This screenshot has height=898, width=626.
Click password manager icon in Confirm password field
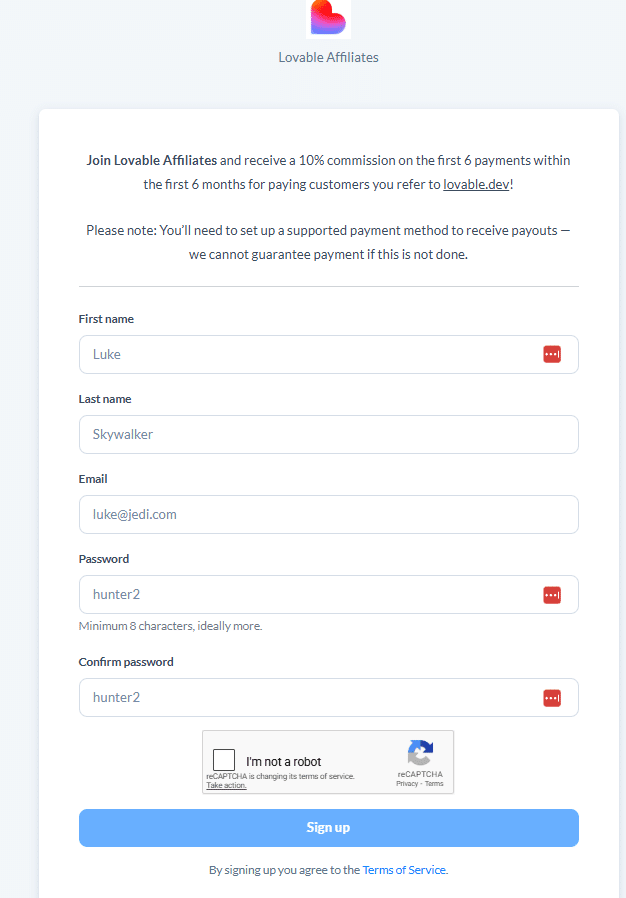click(x=552, y=698)
